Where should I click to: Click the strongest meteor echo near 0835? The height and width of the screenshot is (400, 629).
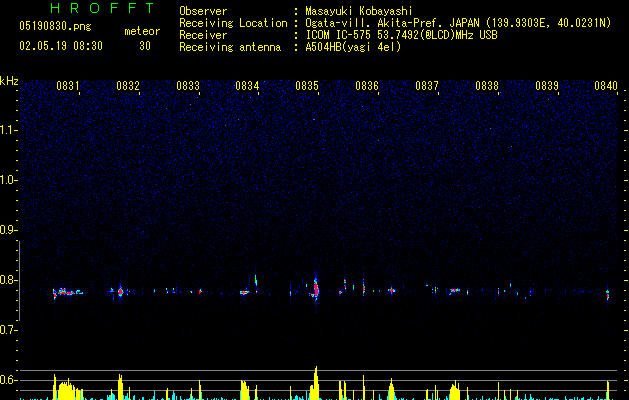tap(315, 288)
